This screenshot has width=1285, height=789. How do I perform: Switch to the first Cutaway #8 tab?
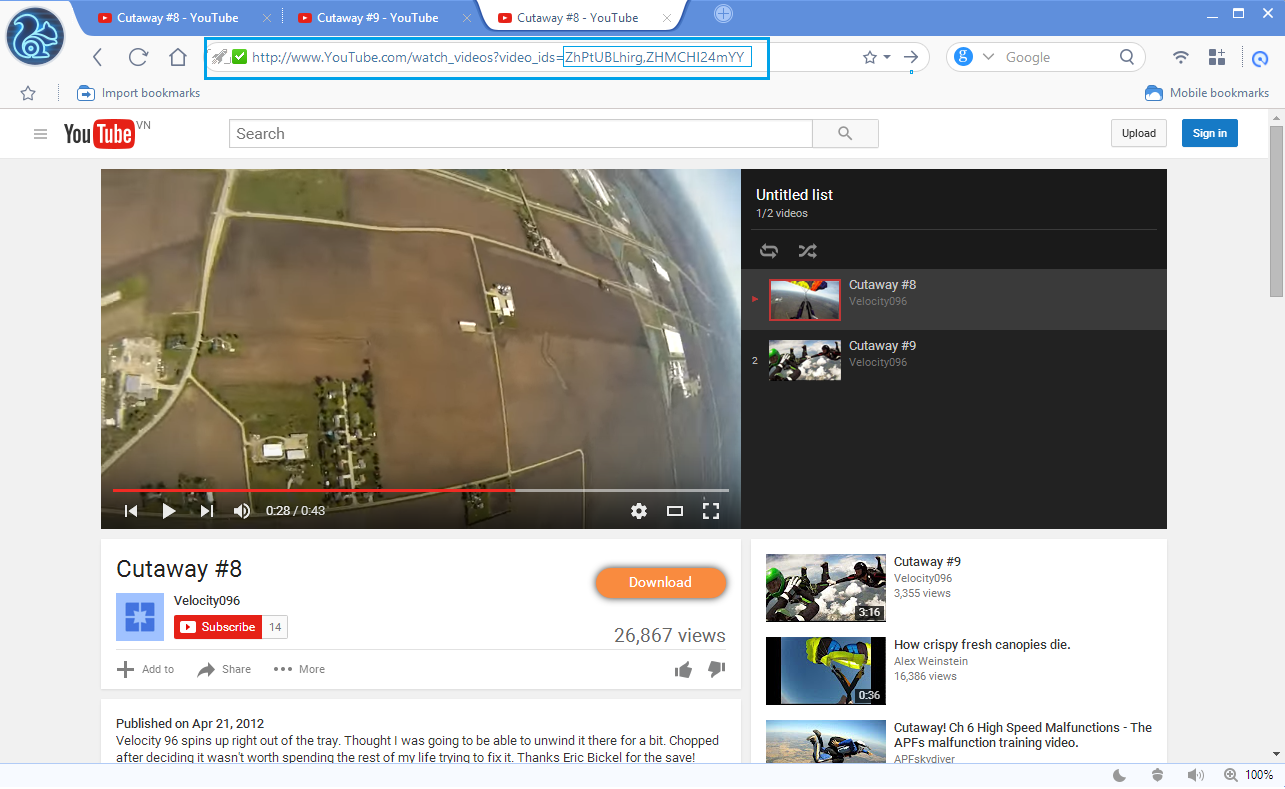coord(177,17)
